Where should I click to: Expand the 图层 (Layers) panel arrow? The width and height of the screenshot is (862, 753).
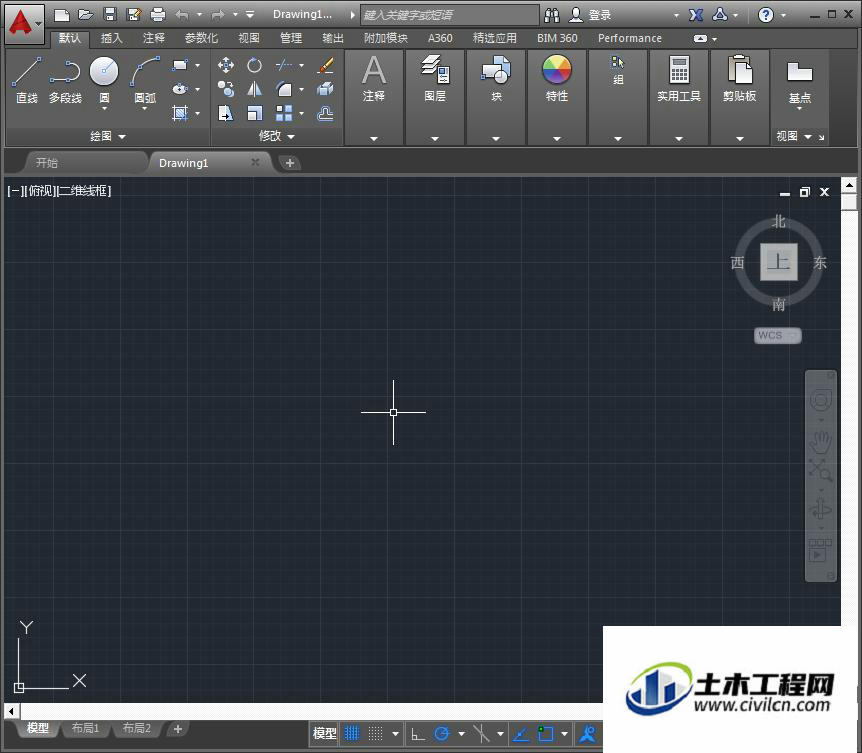tap(435, 139)
